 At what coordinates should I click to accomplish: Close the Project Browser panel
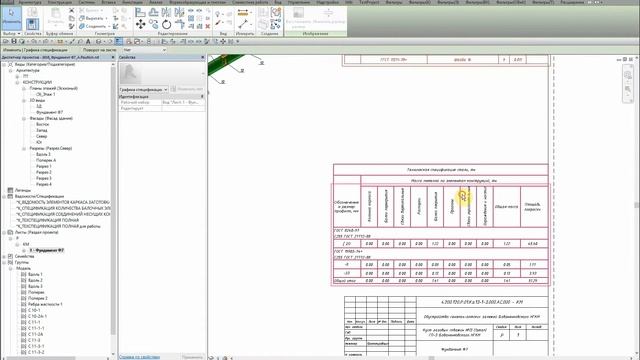[113, 57]
